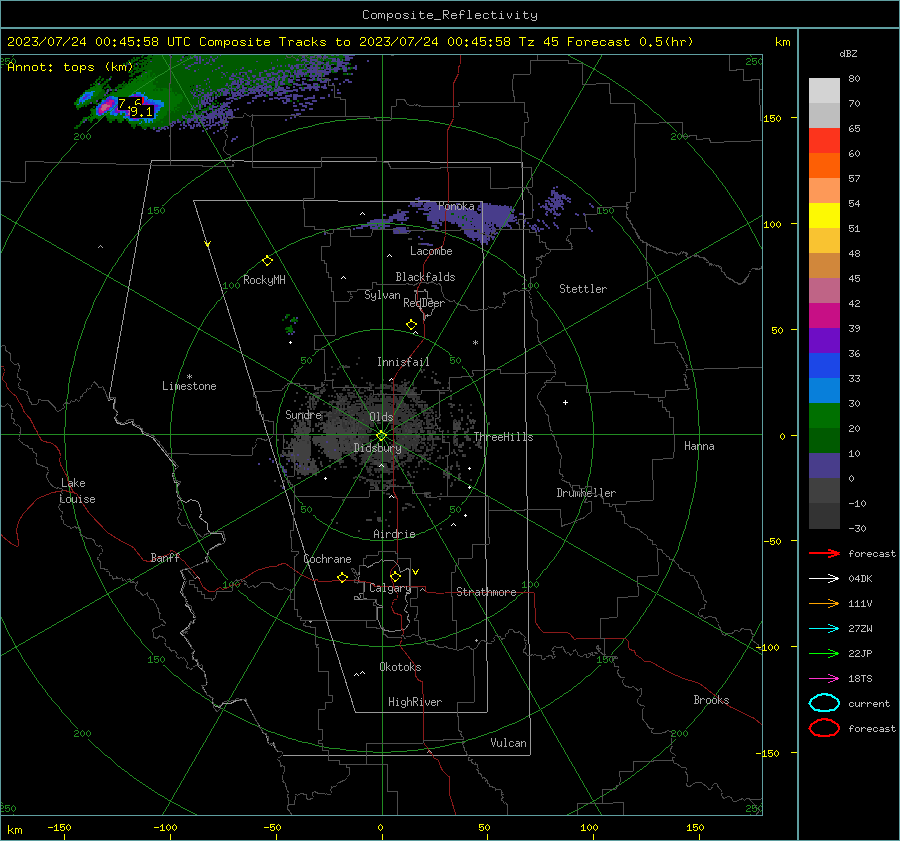The height and width of the screenshot is (841, 900).
Task: Click the red swatch for 60-65 dBZ
Action: click(824, 141)
